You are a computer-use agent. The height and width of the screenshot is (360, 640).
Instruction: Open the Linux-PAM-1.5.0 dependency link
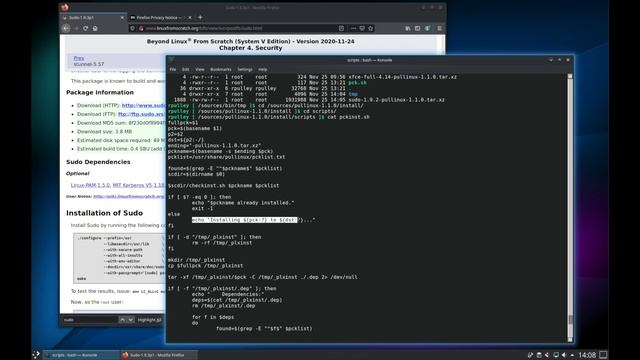pyautogui.click(x=90, y=185)
